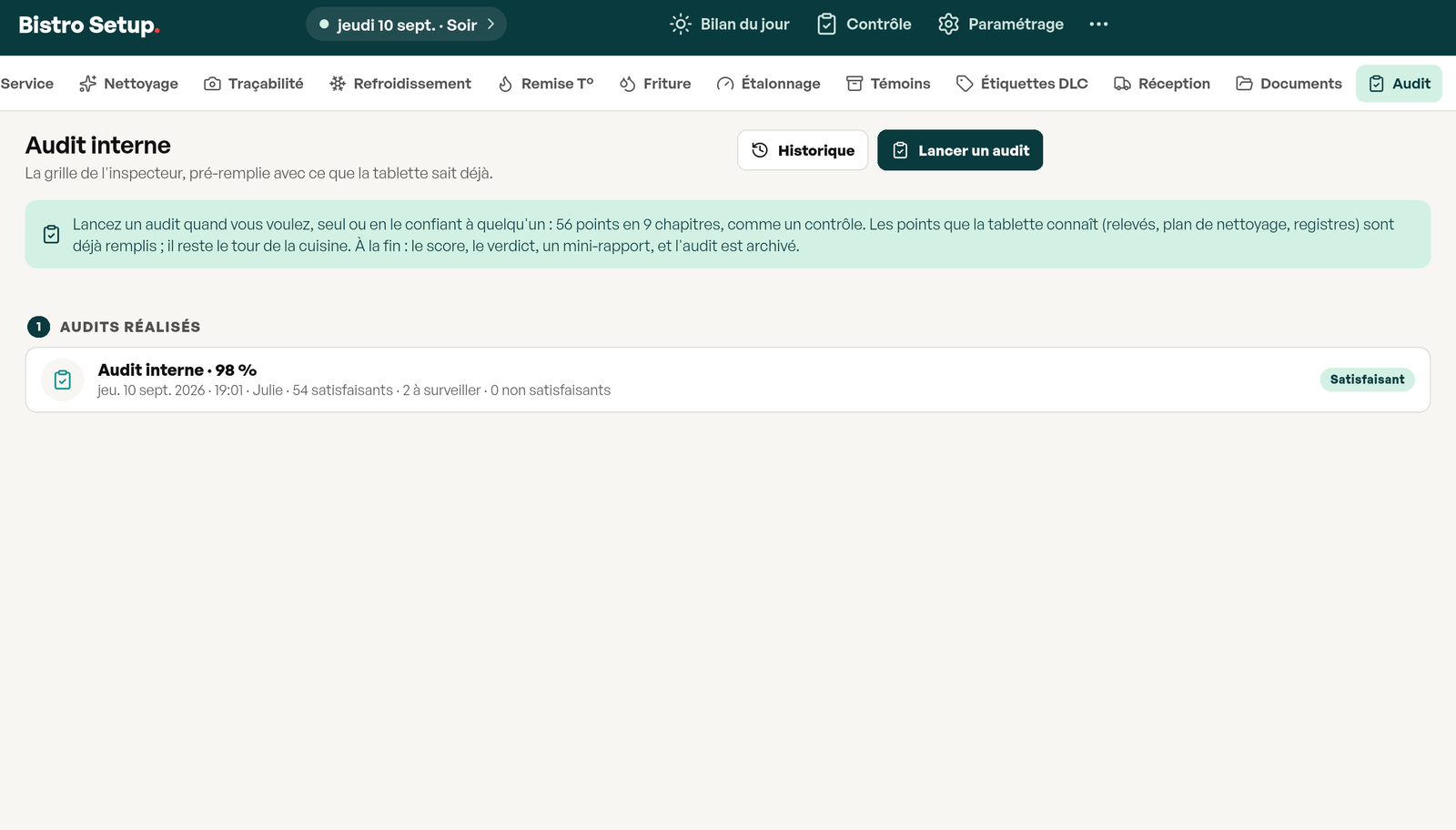This screenshot has width=1456, height=830.
Task: Click the clipboard icon on the Audit interne card
Action: click(x=63, y=380)
